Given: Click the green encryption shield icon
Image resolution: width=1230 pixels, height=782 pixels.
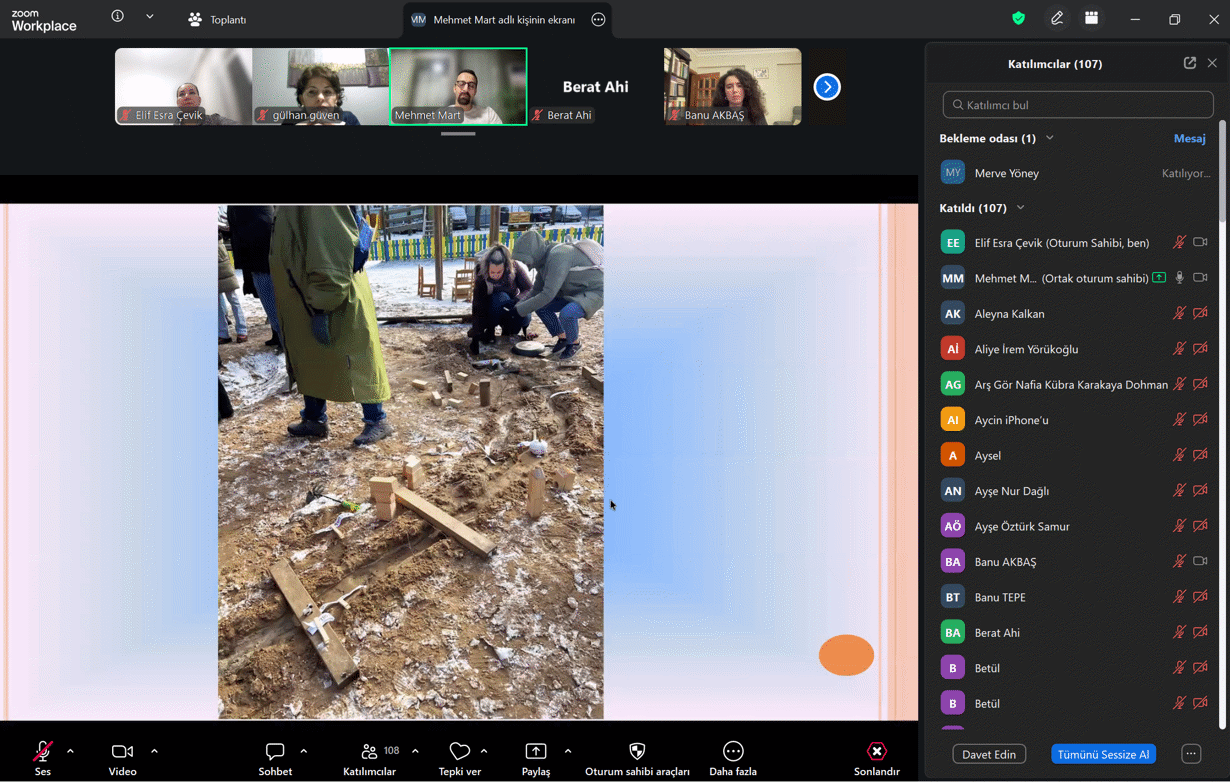Looking at the screenshot, I should pyautogui.click(x=1018, y=19).
